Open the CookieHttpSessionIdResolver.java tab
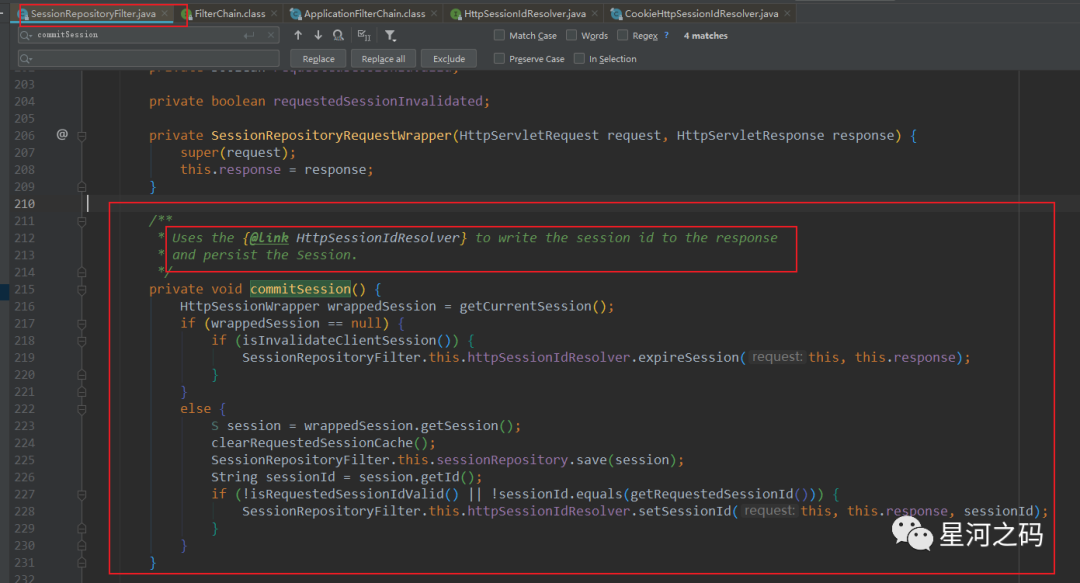This screenshot has width=1080, height=583. click(x=701, y=14)
